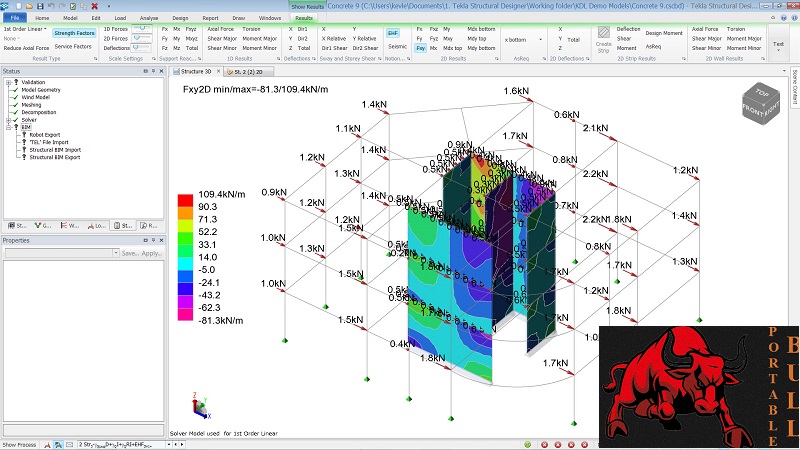Enable Service Factors result type
Viewport: 800px width, 450px height.
click(73, 46)
